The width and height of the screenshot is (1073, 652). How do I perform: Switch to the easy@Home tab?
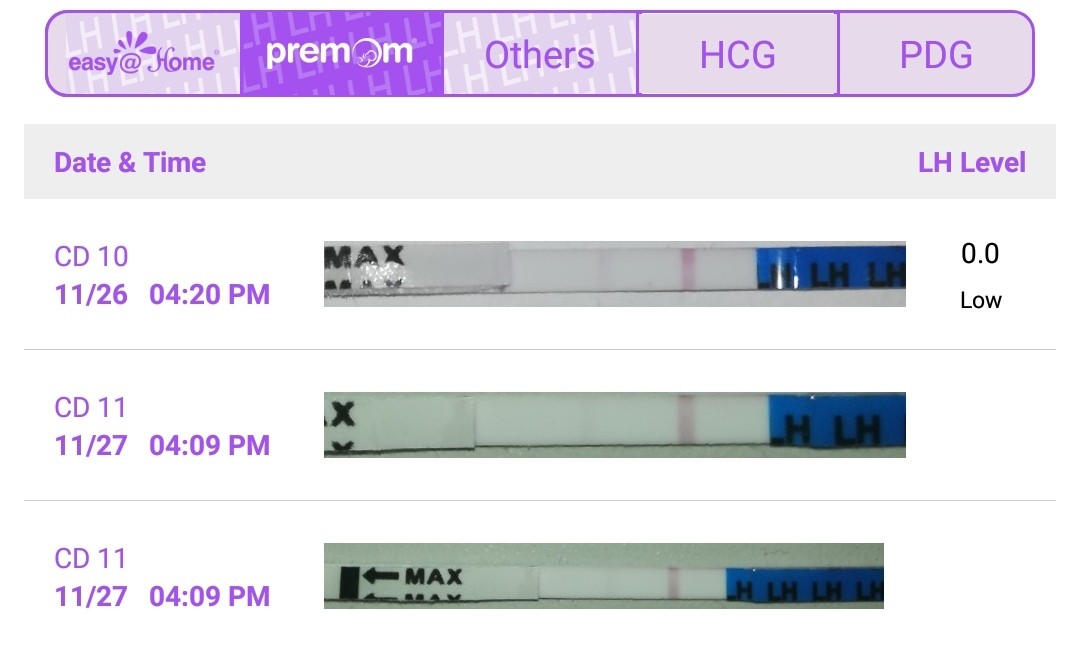142,54
